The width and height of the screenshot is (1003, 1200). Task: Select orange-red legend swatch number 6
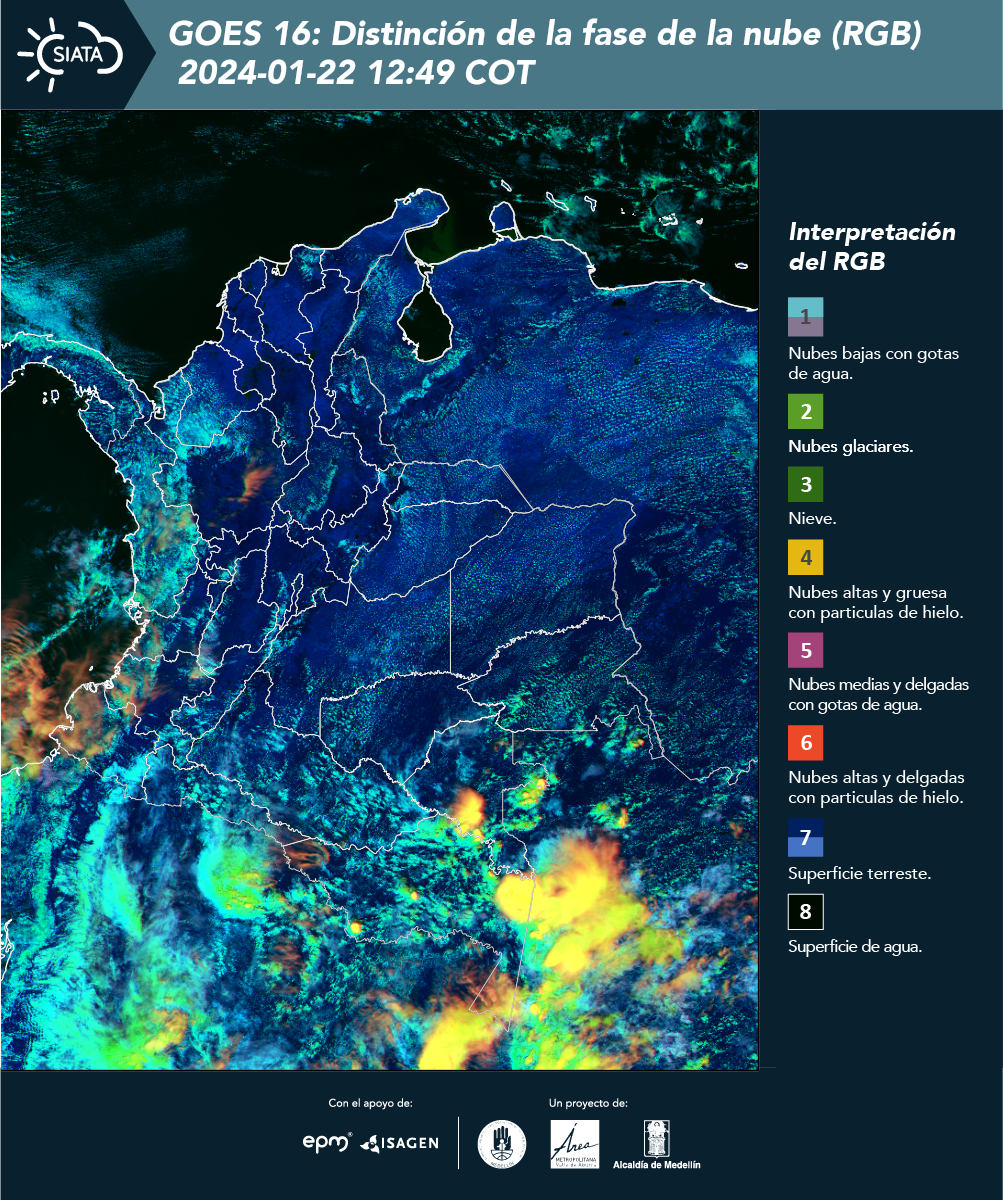coord(806,743)
